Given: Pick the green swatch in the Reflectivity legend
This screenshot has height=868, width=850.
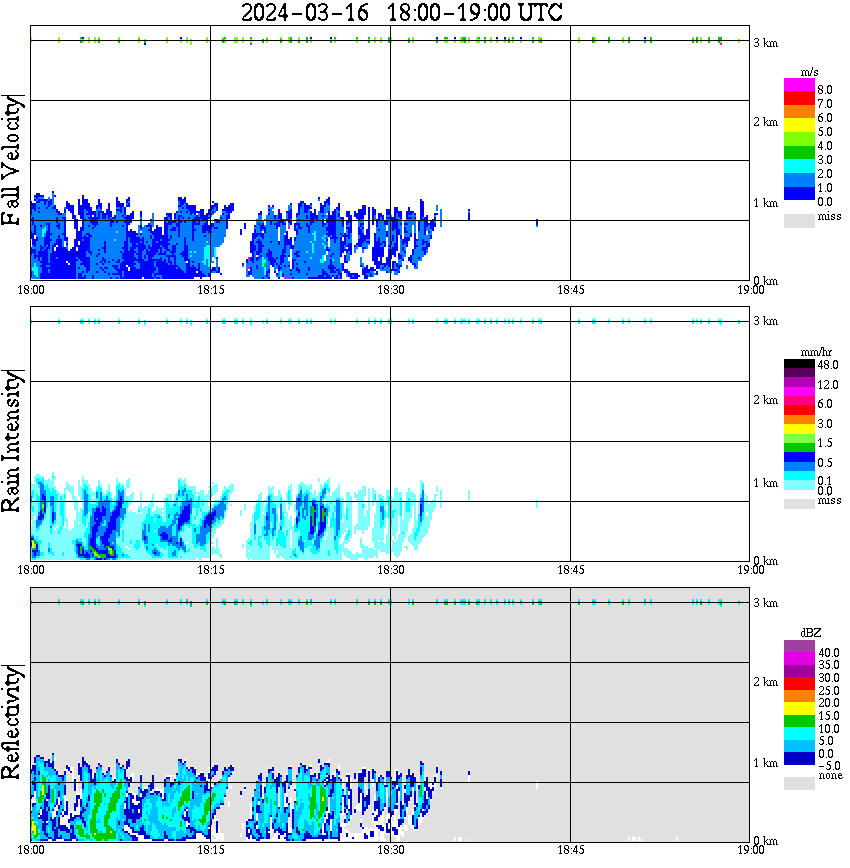Looking at the screenshot, I should (799, 721).
